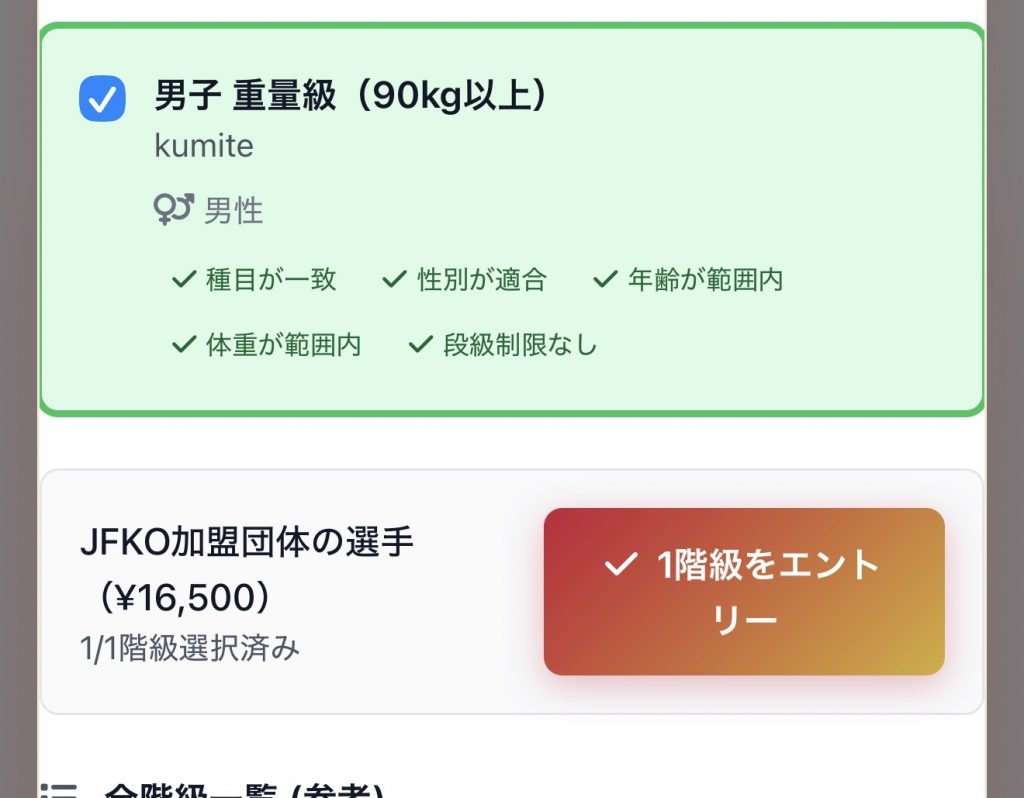Click the checkmark icon before 体重が範囲内
The image size is (1024, 798).
click(182, 345)
